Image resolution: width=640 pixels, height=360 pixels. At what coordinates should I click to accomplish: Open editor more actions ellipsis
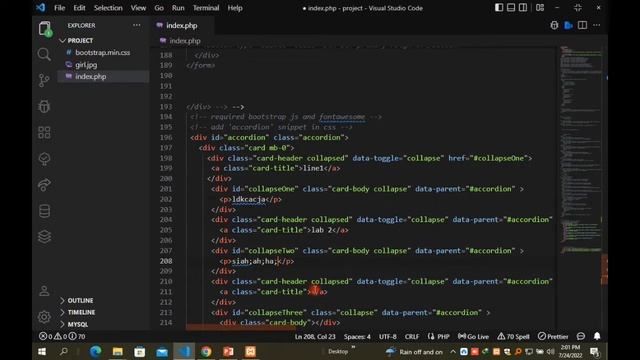pos(597,25)
